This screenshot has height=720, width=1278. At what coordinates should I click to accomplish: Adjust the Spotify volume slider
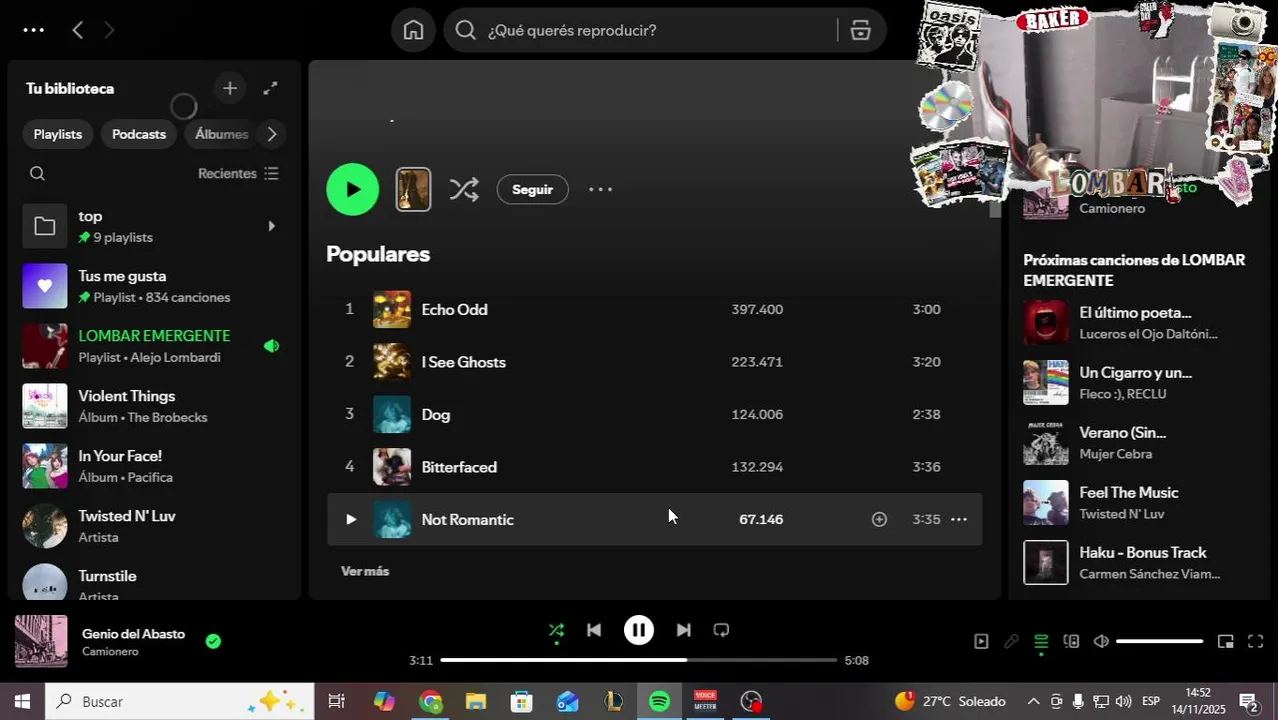(1159, 642)
